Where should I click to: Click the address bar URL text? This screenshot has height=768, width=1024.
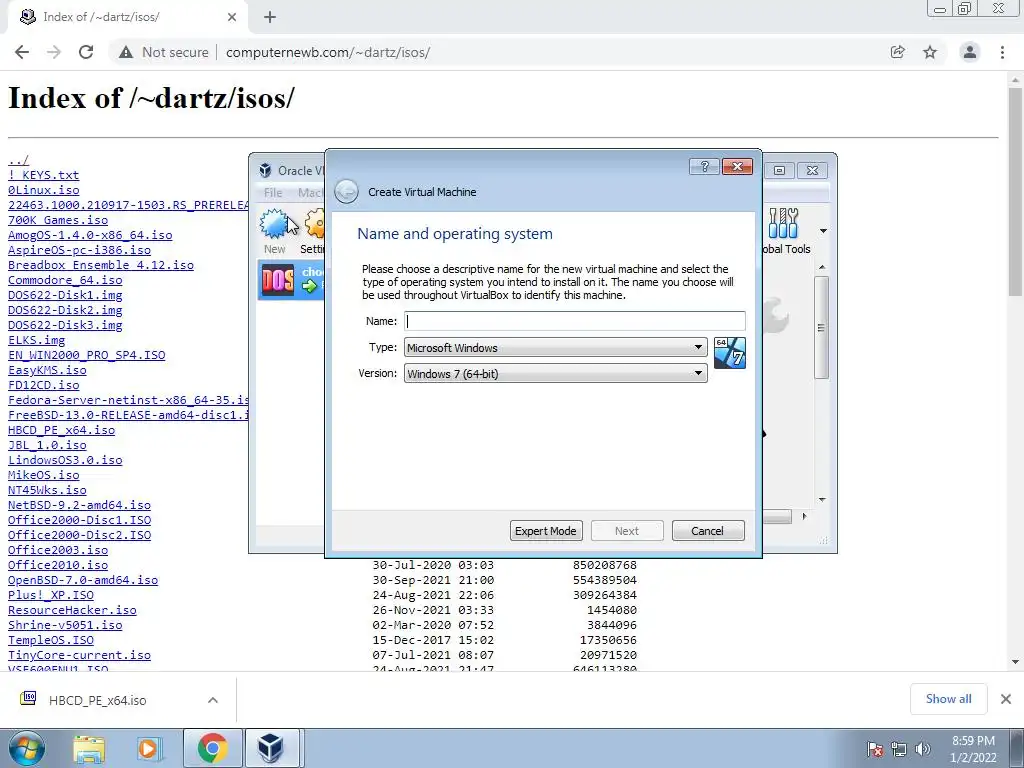328,52
